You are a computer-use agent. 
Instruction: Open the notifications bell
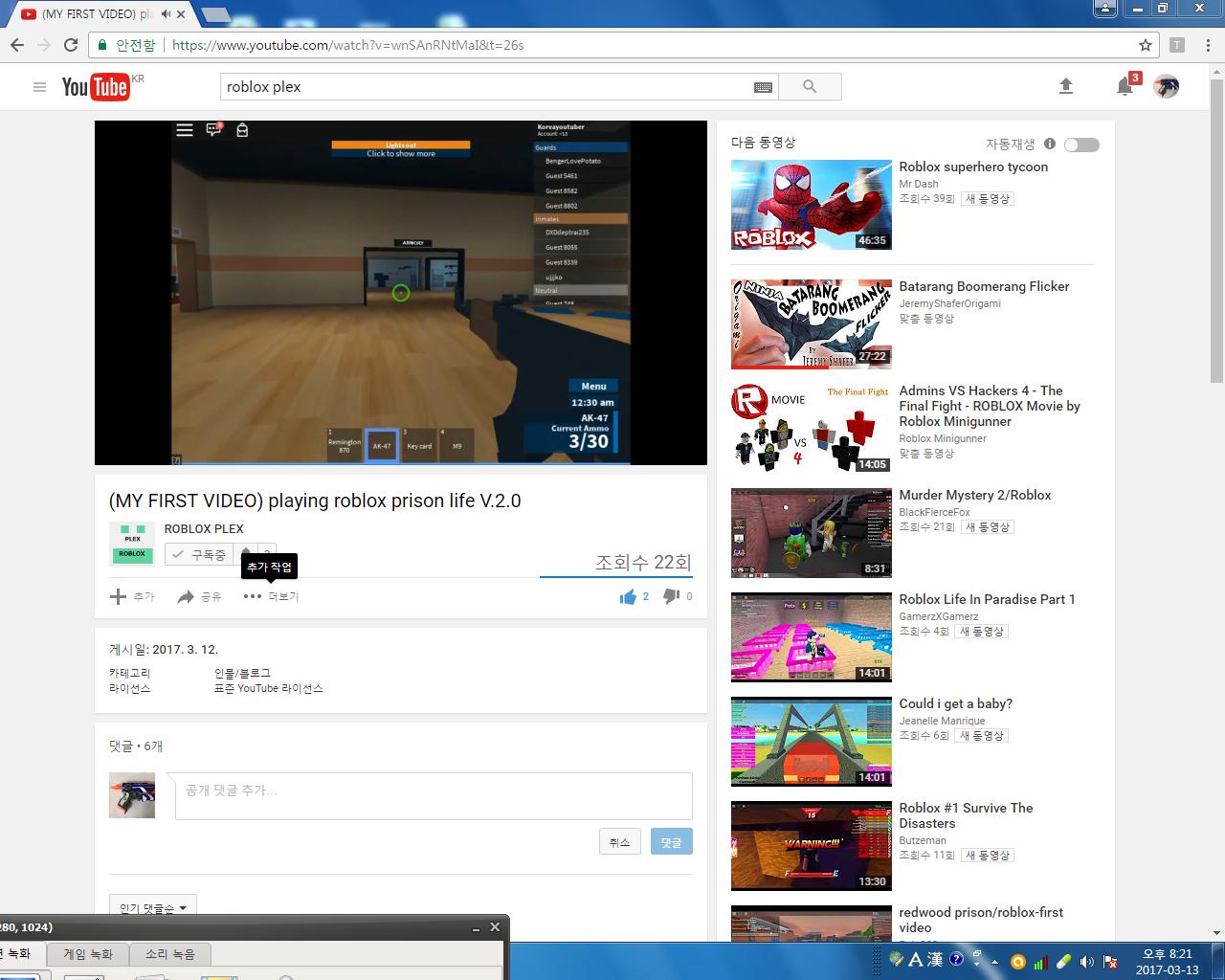pyautogui.click(x=1125, y=86)
